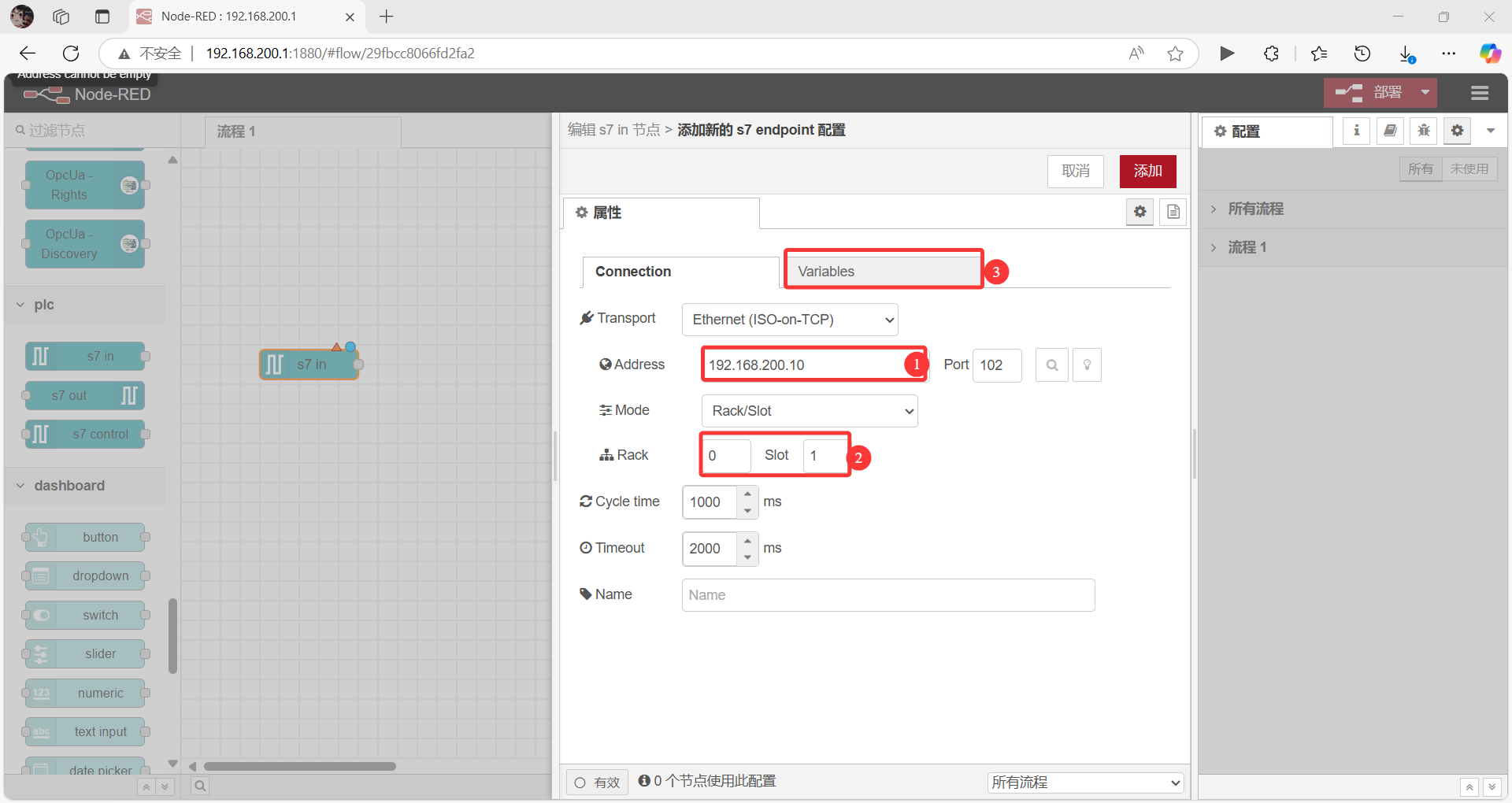Screen dimensions: 1512x803
Task: Open browser downloads icon
Action: (1406, 54)
